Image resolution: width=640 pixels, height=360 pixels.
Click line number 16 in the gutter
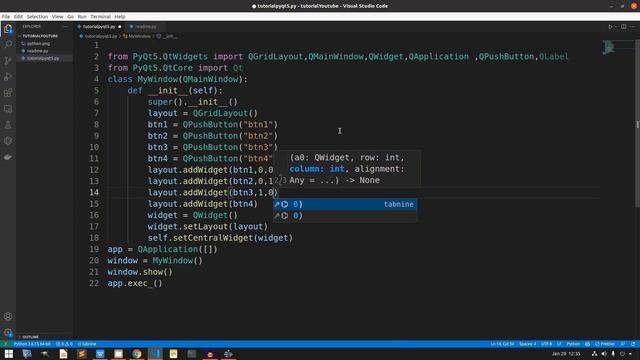point(94,215)
